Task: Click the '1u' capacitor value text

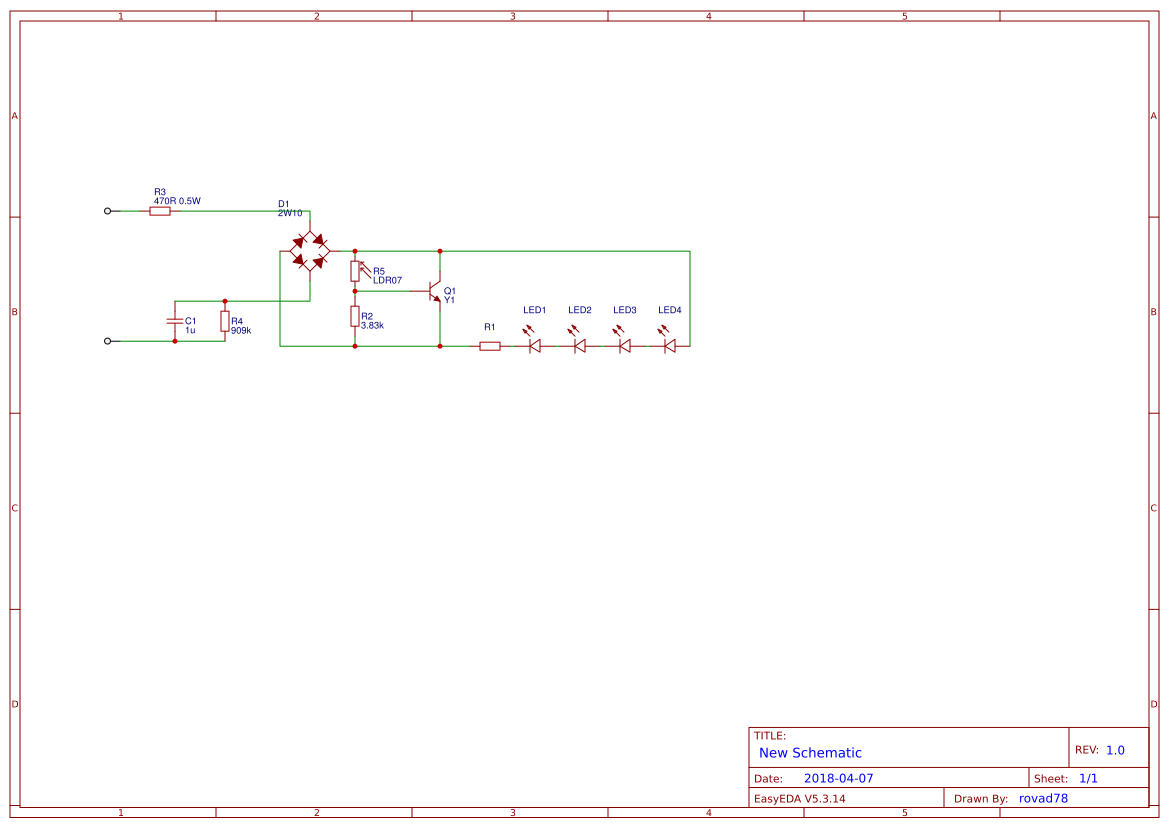Action: pos(190,330)
